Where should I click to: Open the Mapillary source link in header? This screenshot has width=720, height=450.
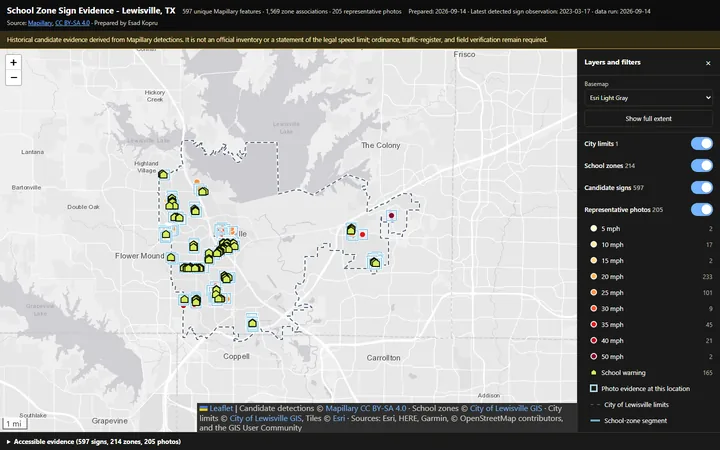40,23
